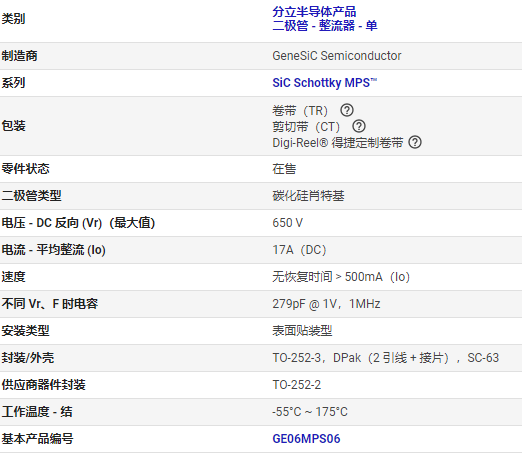The width and height of the screenshot is (522, 453).
Task: Click the 卷带 (TR) packaging text
Action: [300, 110]
